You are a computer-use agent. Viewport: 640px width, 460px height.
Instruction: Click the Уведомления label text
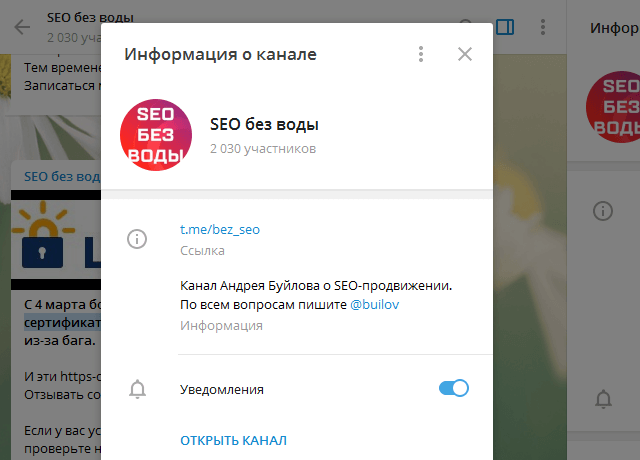(x=222, y=389)
